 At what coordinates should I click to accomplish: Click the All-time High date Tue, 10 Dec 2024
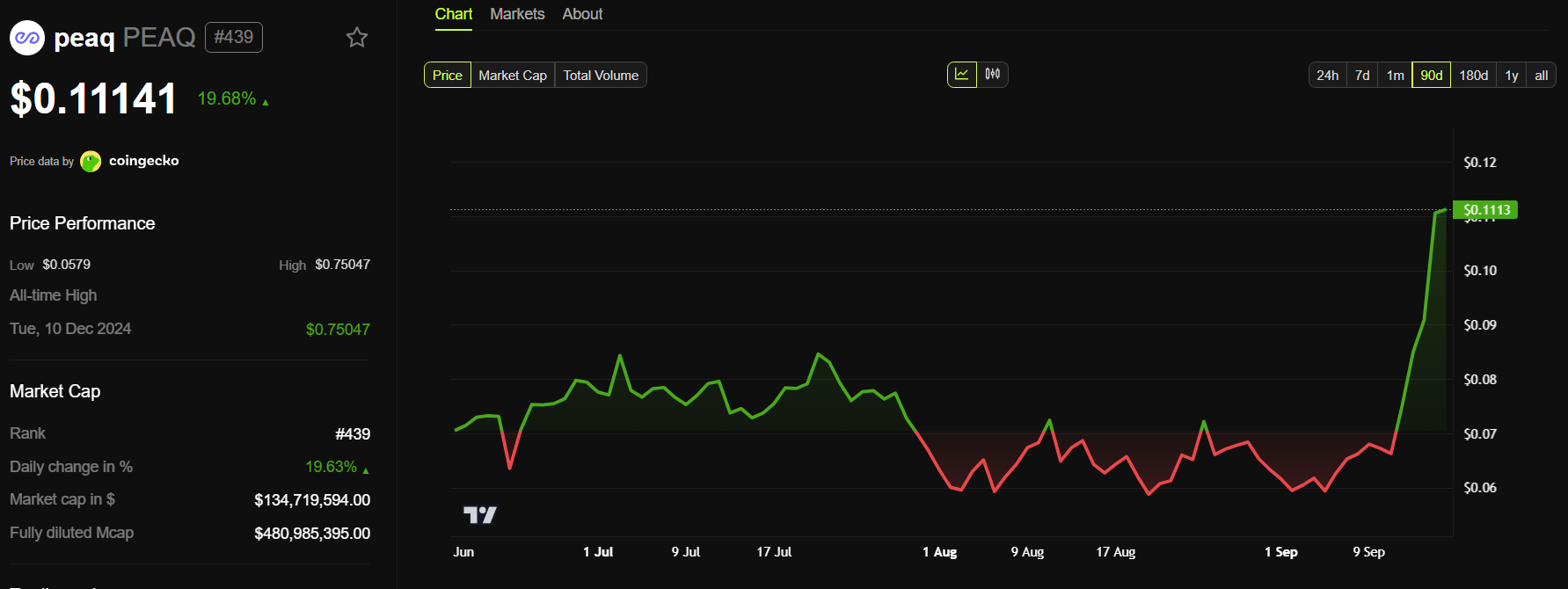tap(70, 329)
